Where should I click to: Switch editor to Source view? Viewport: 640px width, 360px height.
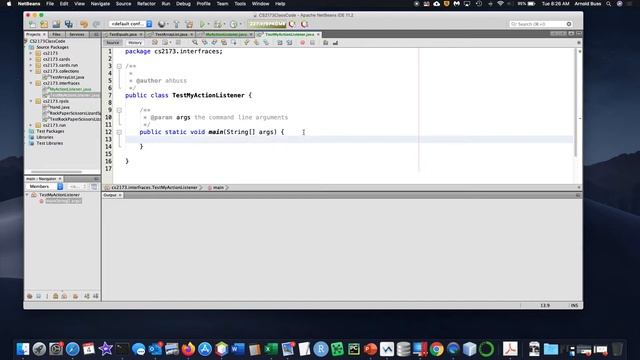point(113,42)
